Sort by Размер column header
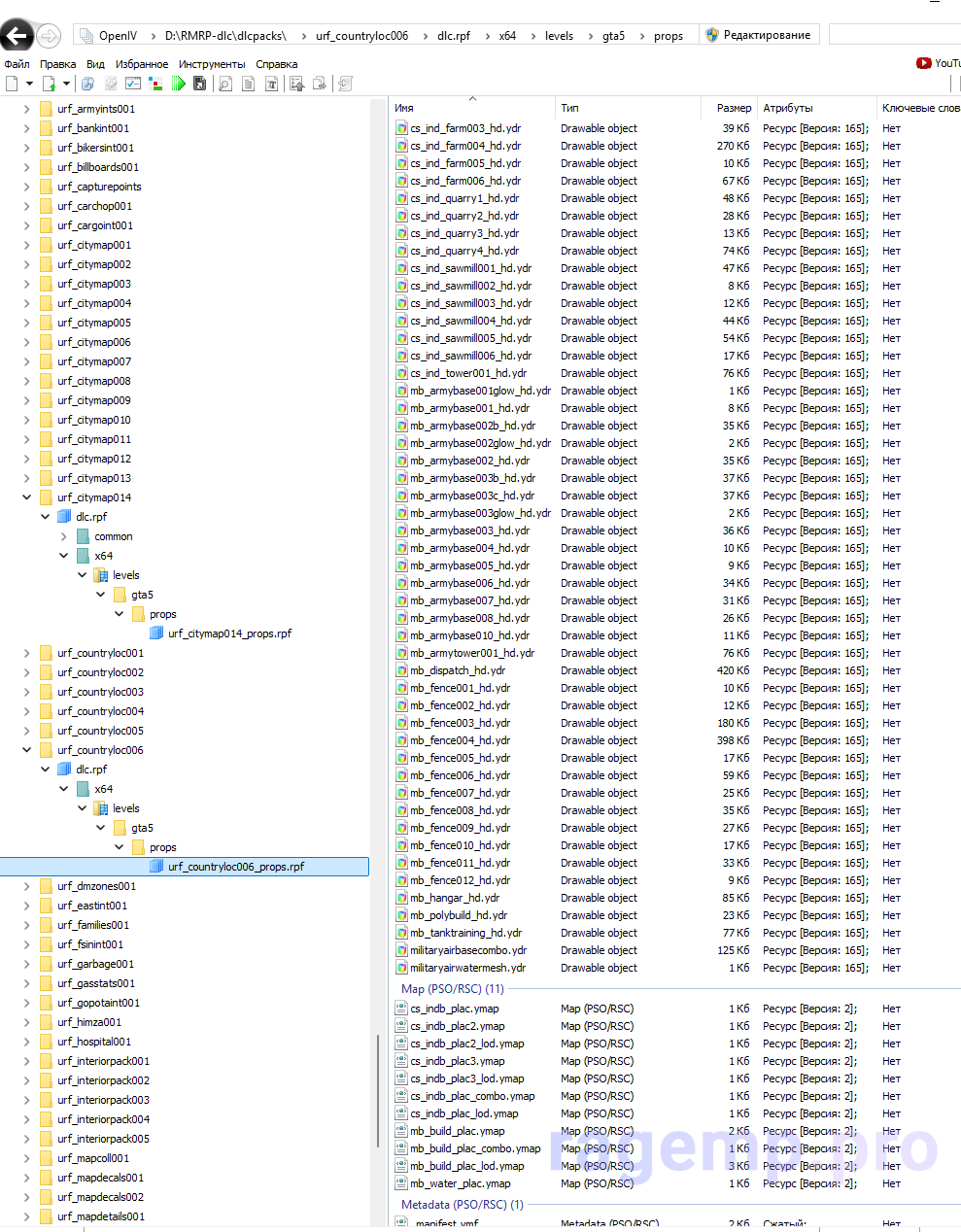 [729, 108]
